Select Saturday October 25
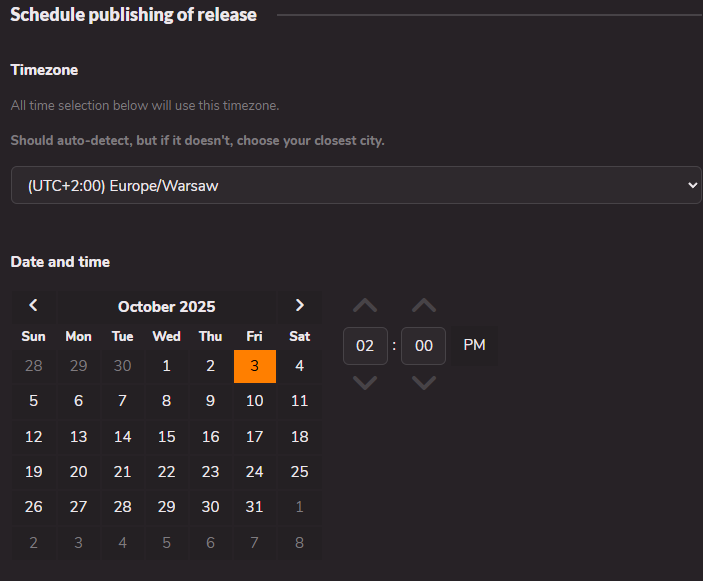Image resolution: width=703 pixels, height=581 pixels. (x=299, y=471)
